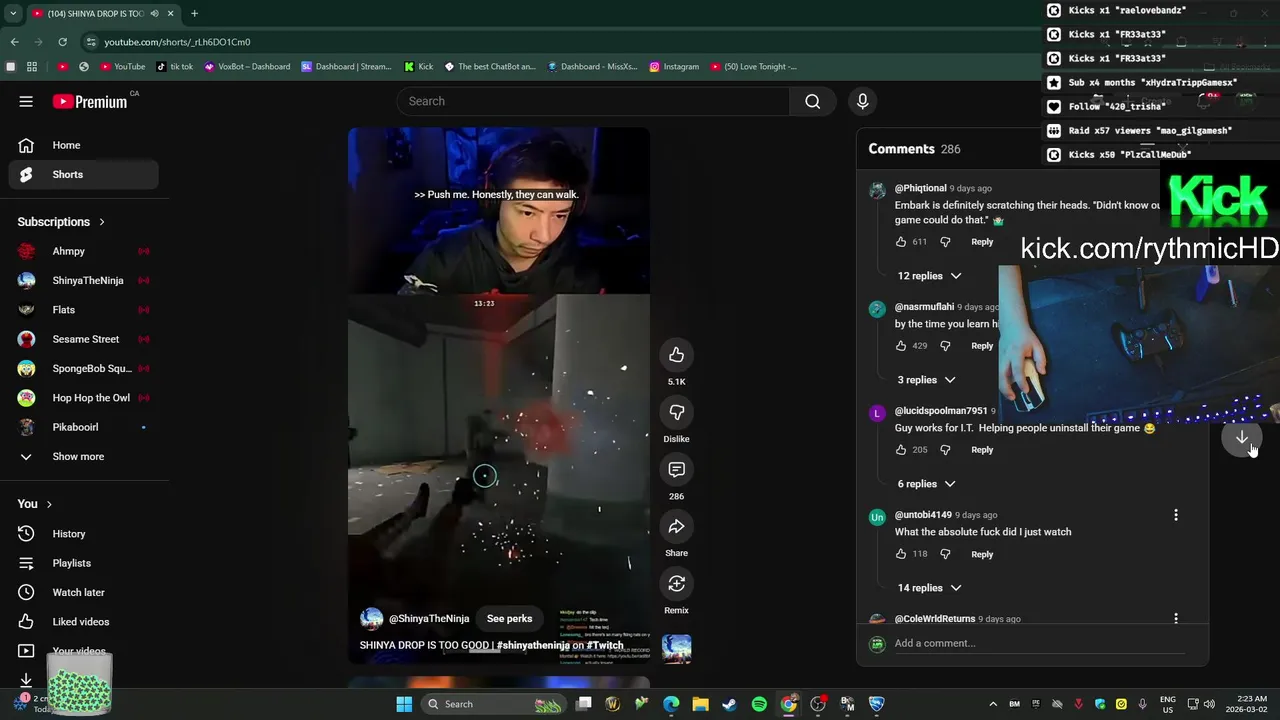The width and height of the screenshot is (1280, 720).
Task: Start voice search with the microphone icon
Action: (x=862, y=101)
